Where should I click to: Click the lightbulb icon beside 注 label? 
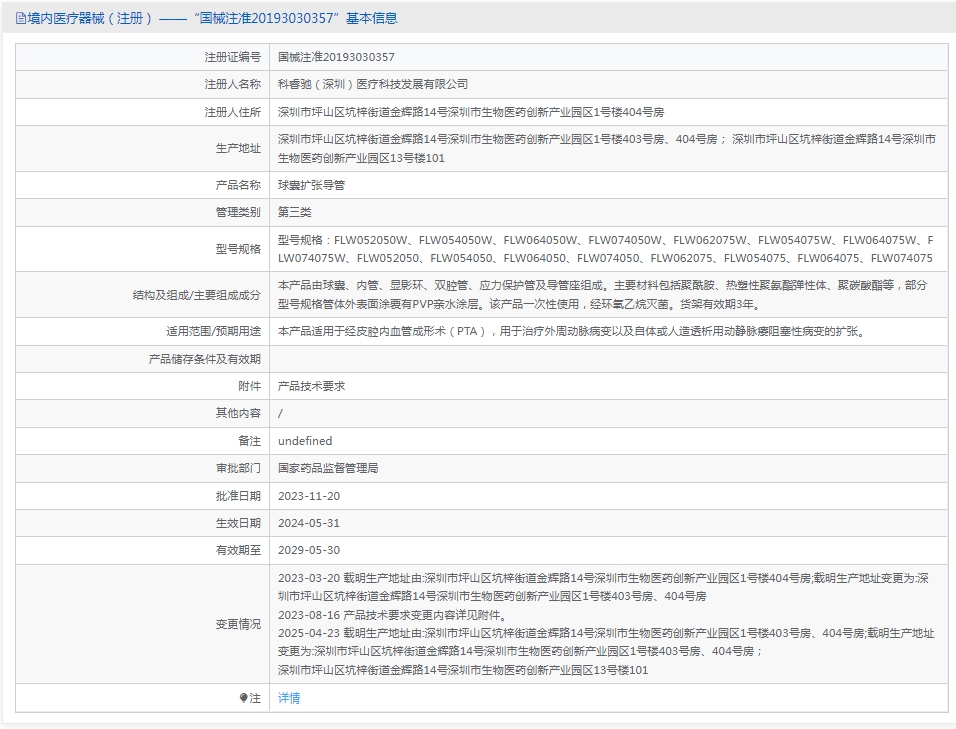[x=243, y=698]
